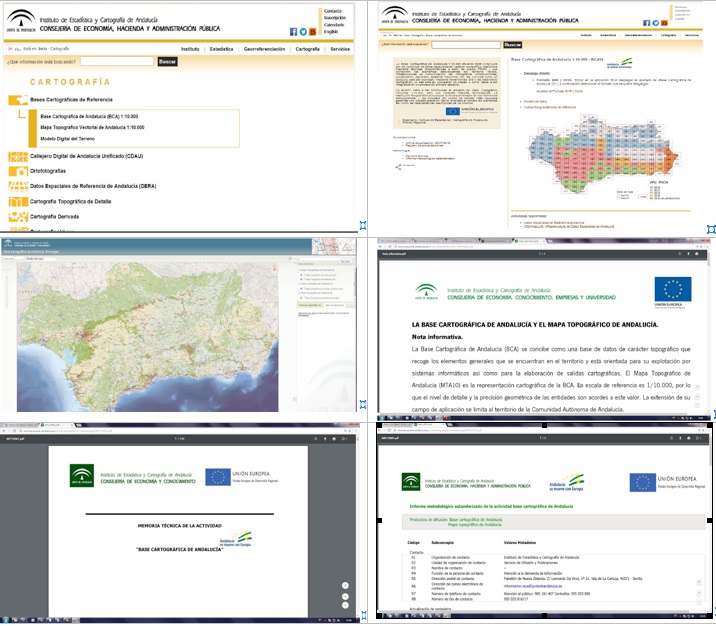
Task: Click the Compartir share icon on BCA page
Action: point(398,167)
